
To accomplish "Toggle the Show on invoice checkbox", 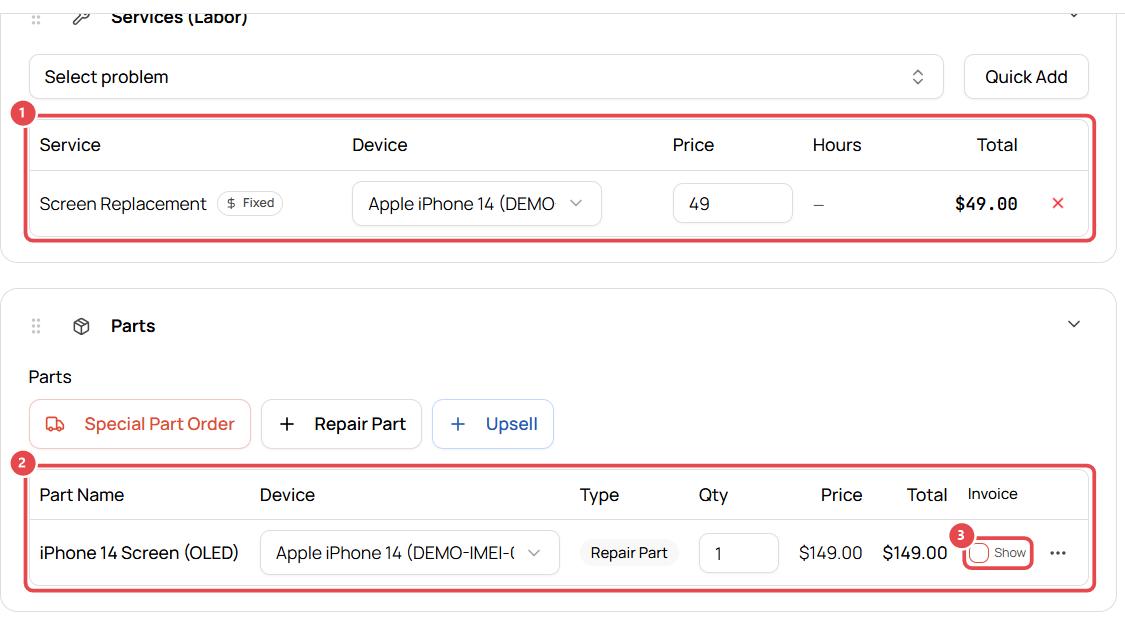I will pyautogui.click(x=979, y=553).
